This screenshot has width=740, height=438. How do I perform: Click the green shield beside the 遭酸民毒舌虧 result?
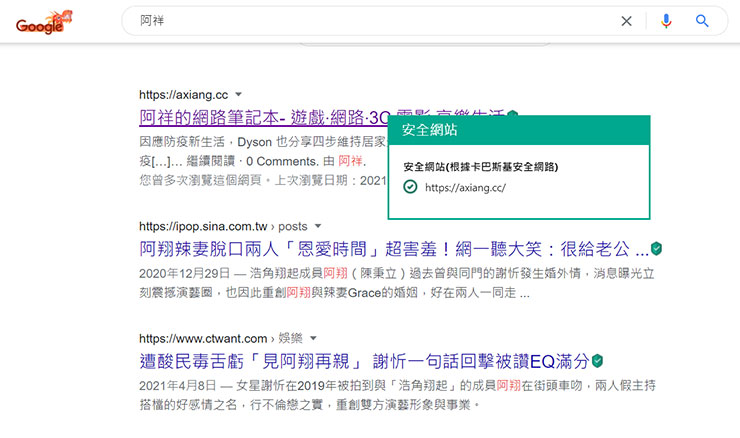[x=597, y=360]
